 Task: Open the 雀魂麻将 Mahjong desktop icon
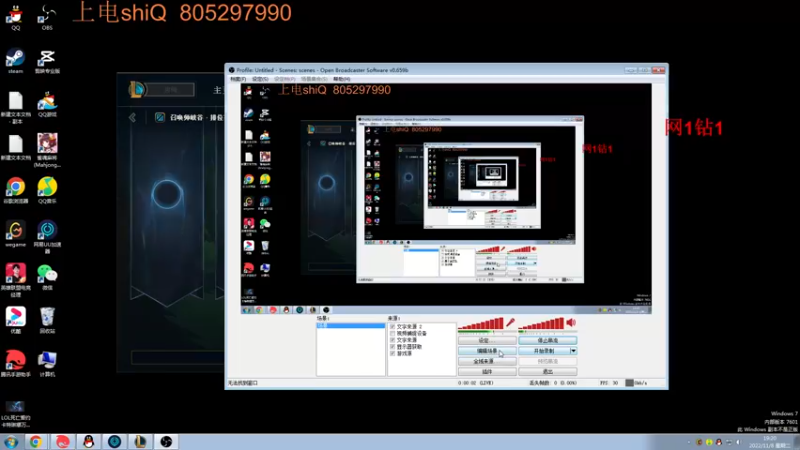[47, 151]
